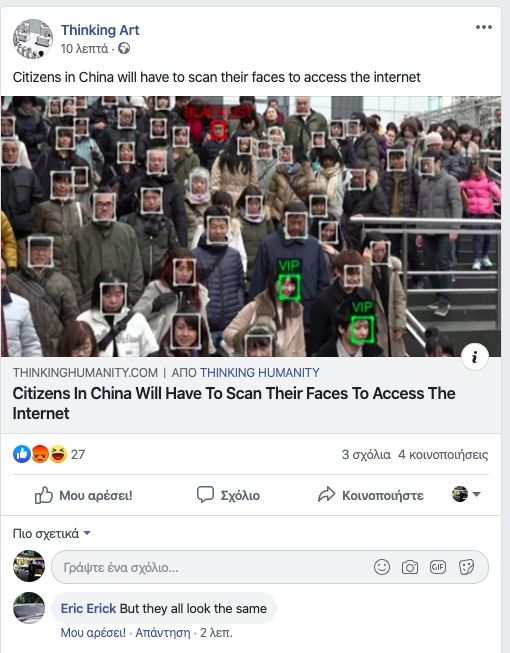Open the post options three-dots menu
The height and width of the screenshot is (653, 510).
[484, 27]
